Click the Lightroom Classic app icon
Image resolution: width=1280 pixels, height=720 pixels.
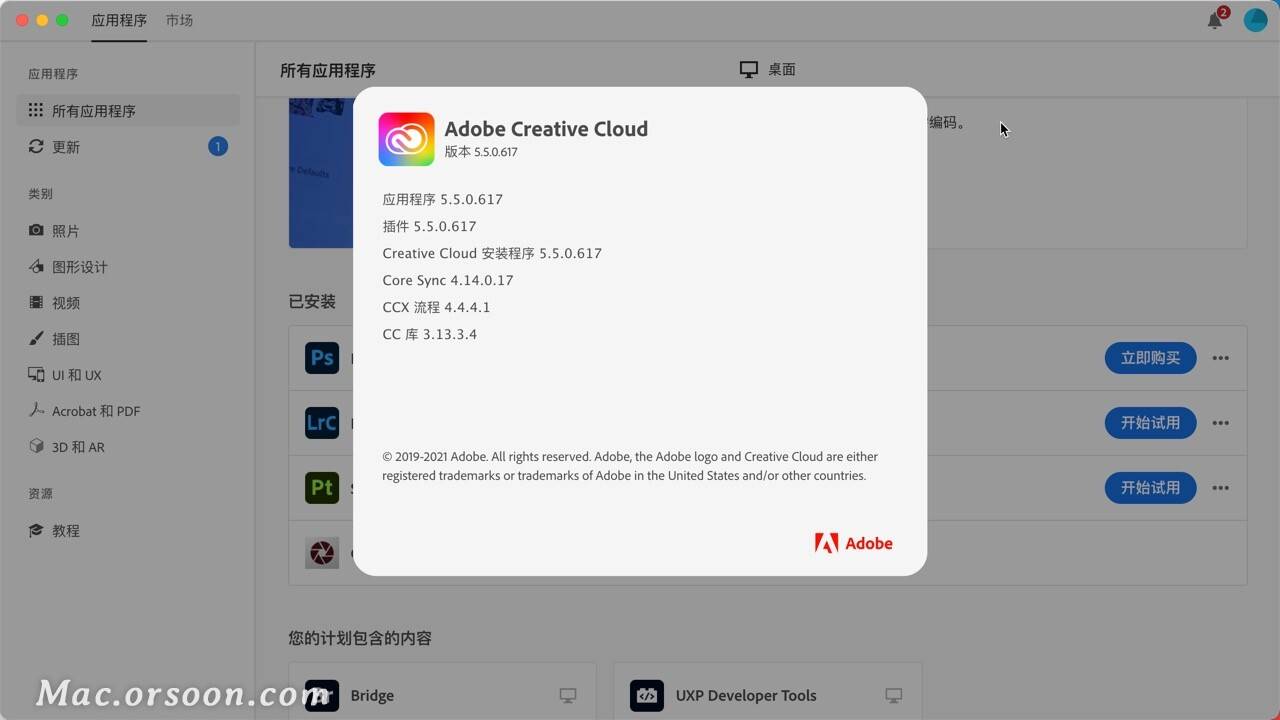[322, 422]
